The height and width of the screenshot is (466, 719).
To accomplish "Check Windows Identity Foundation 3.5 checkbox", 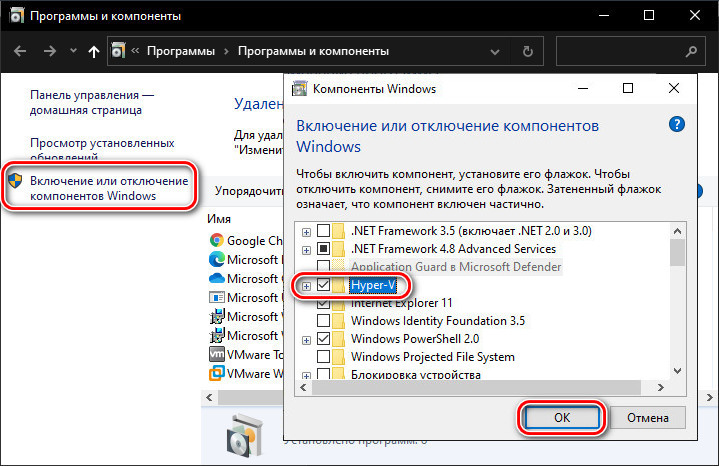I will pyautogui.click(x=323, y=320).
